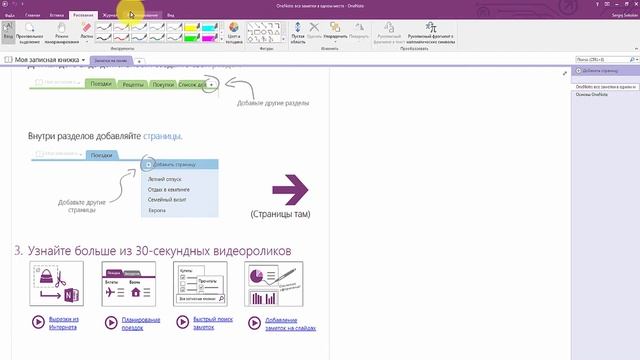Open the Файл tab
The width and height of the screenshot is (640, 360).
tap(10, 15)
